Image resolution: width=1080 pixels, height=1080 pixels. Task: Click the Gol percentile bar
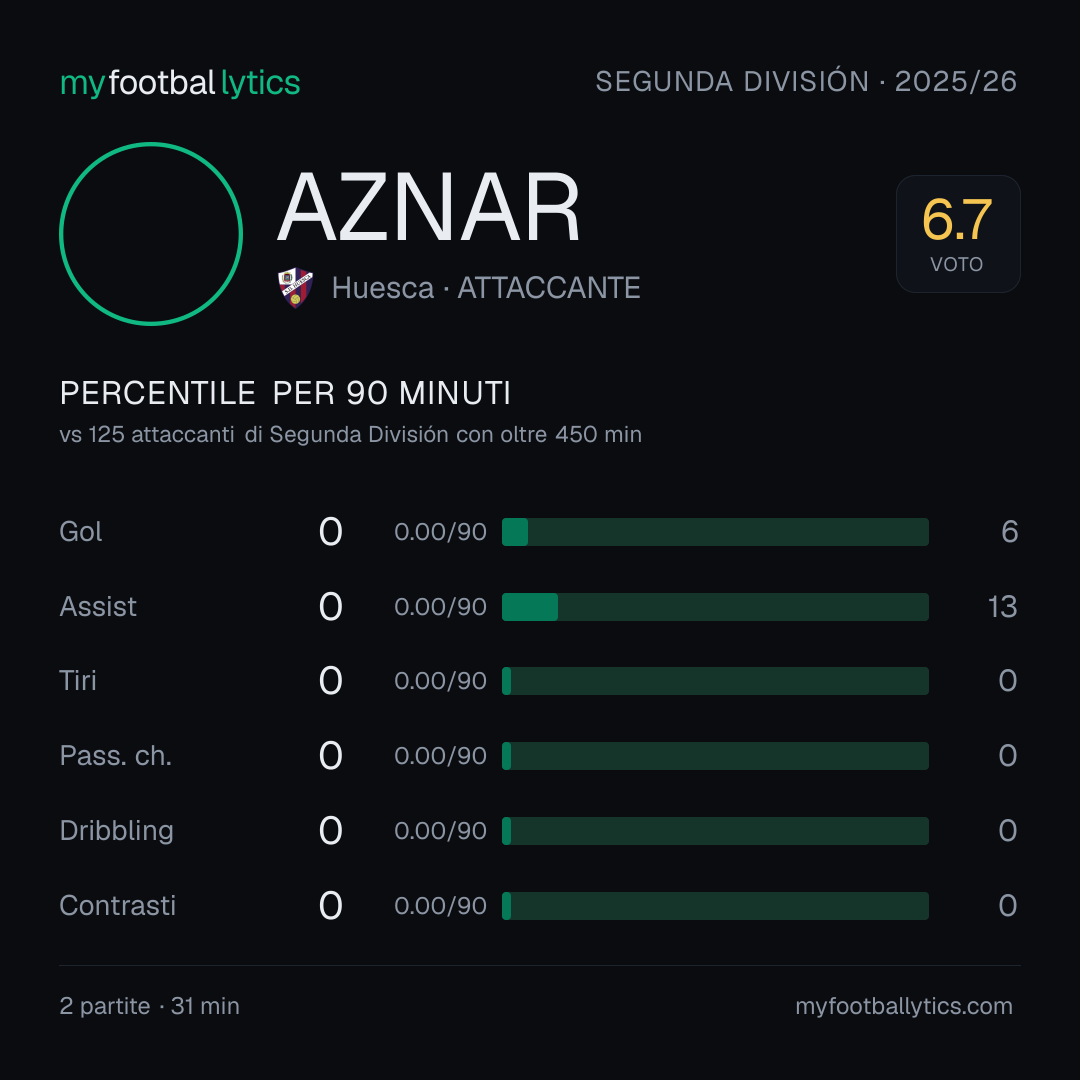pyautogui.click(x=715, y=532)
